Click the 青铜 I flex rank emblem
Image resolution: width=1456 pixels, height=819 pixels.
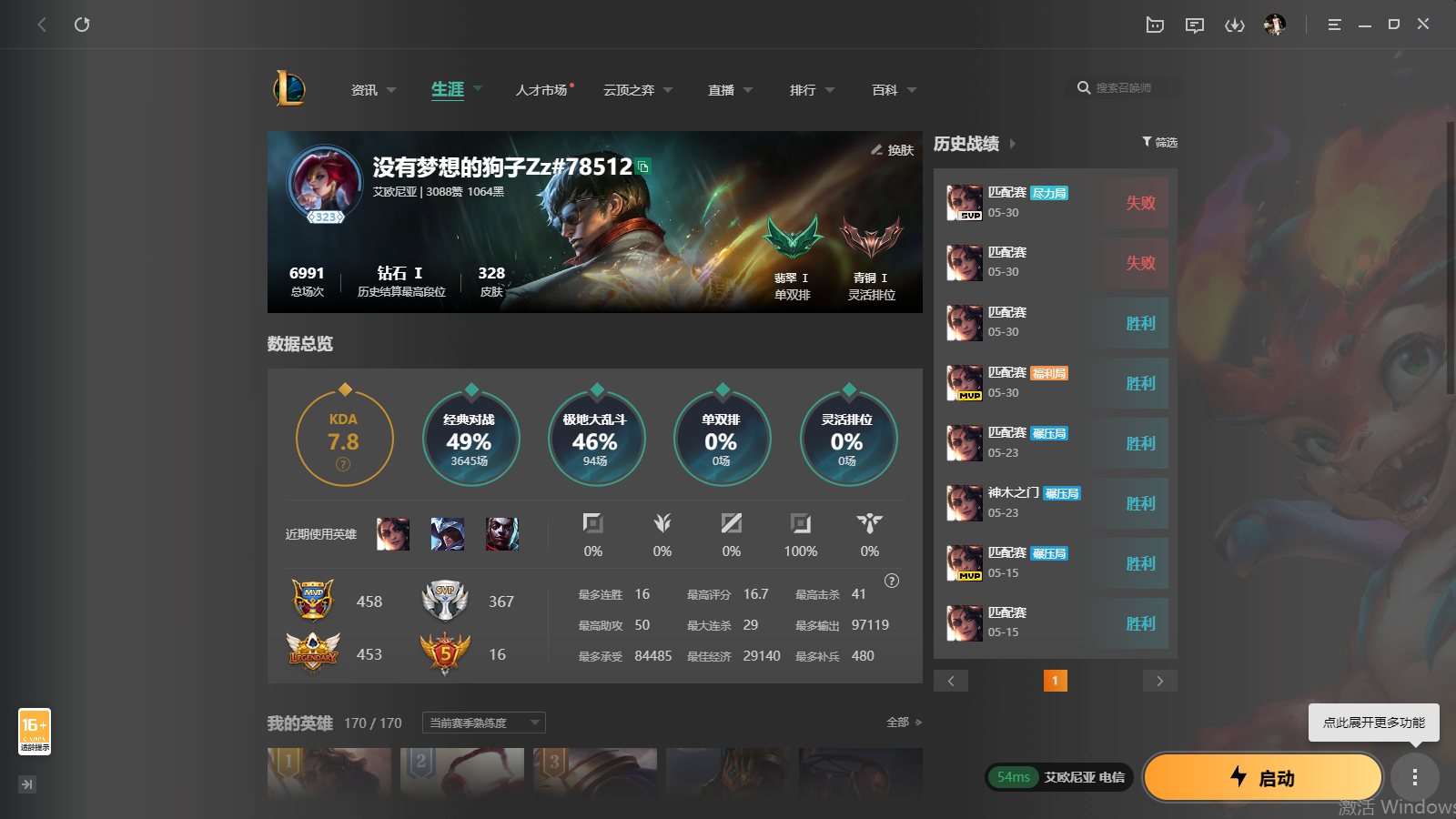872,238
